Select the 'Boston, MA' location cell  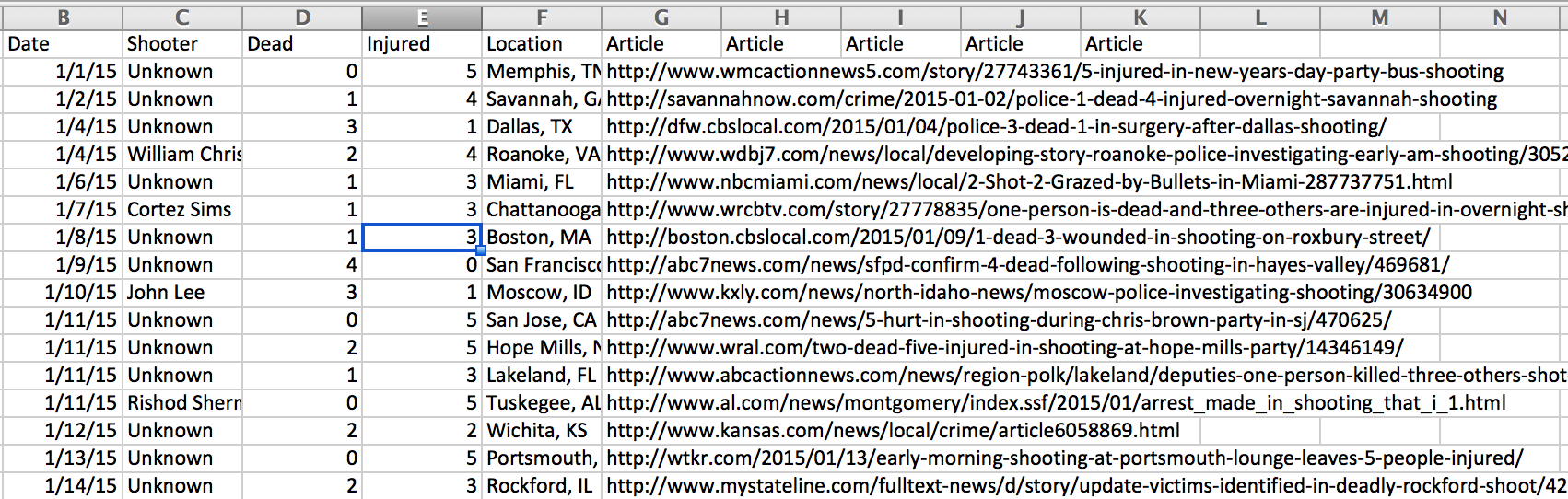(x=542, y=238)
